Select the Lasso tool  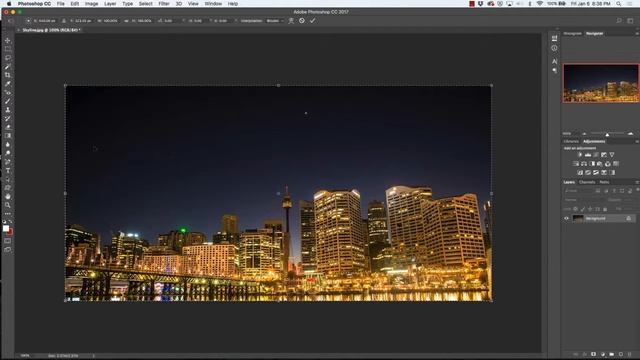click(8, 58)
